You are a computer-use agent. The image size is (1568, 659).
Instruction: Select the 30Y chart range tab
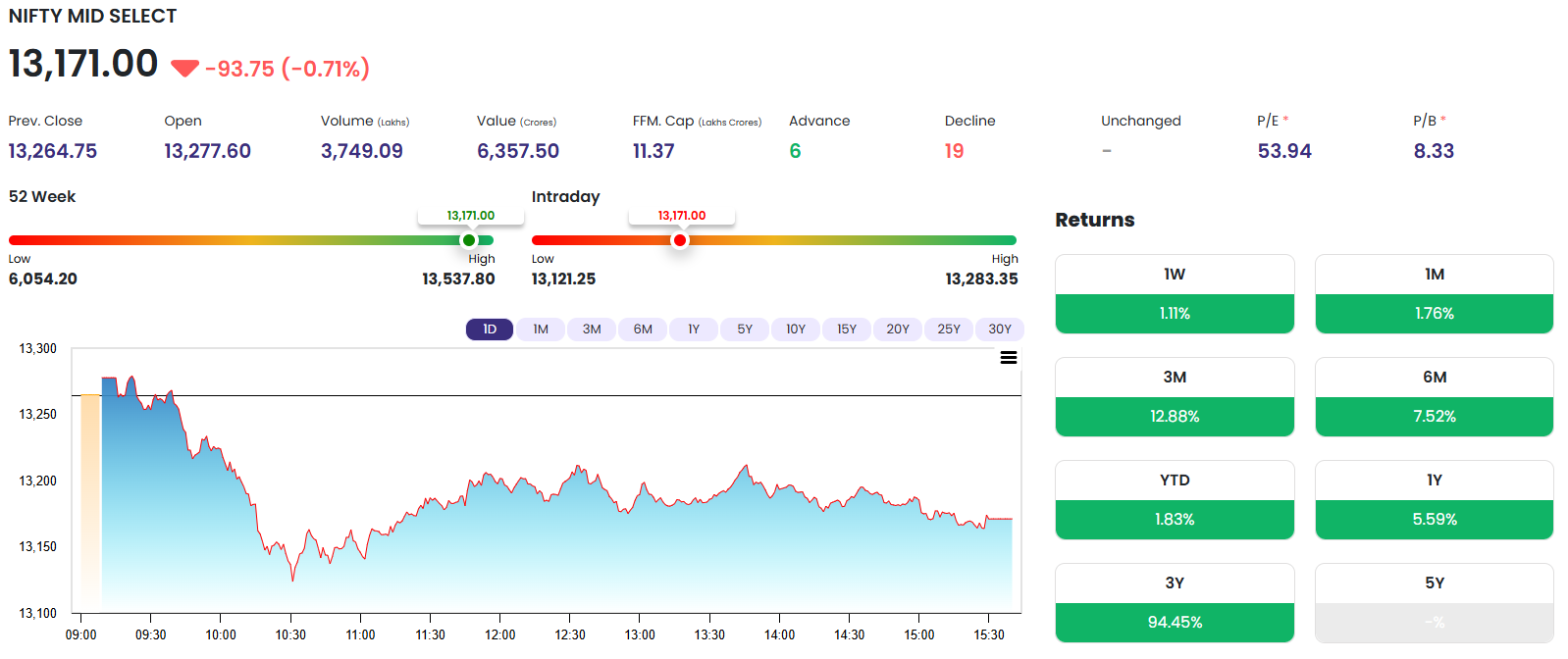point(1000,329)
